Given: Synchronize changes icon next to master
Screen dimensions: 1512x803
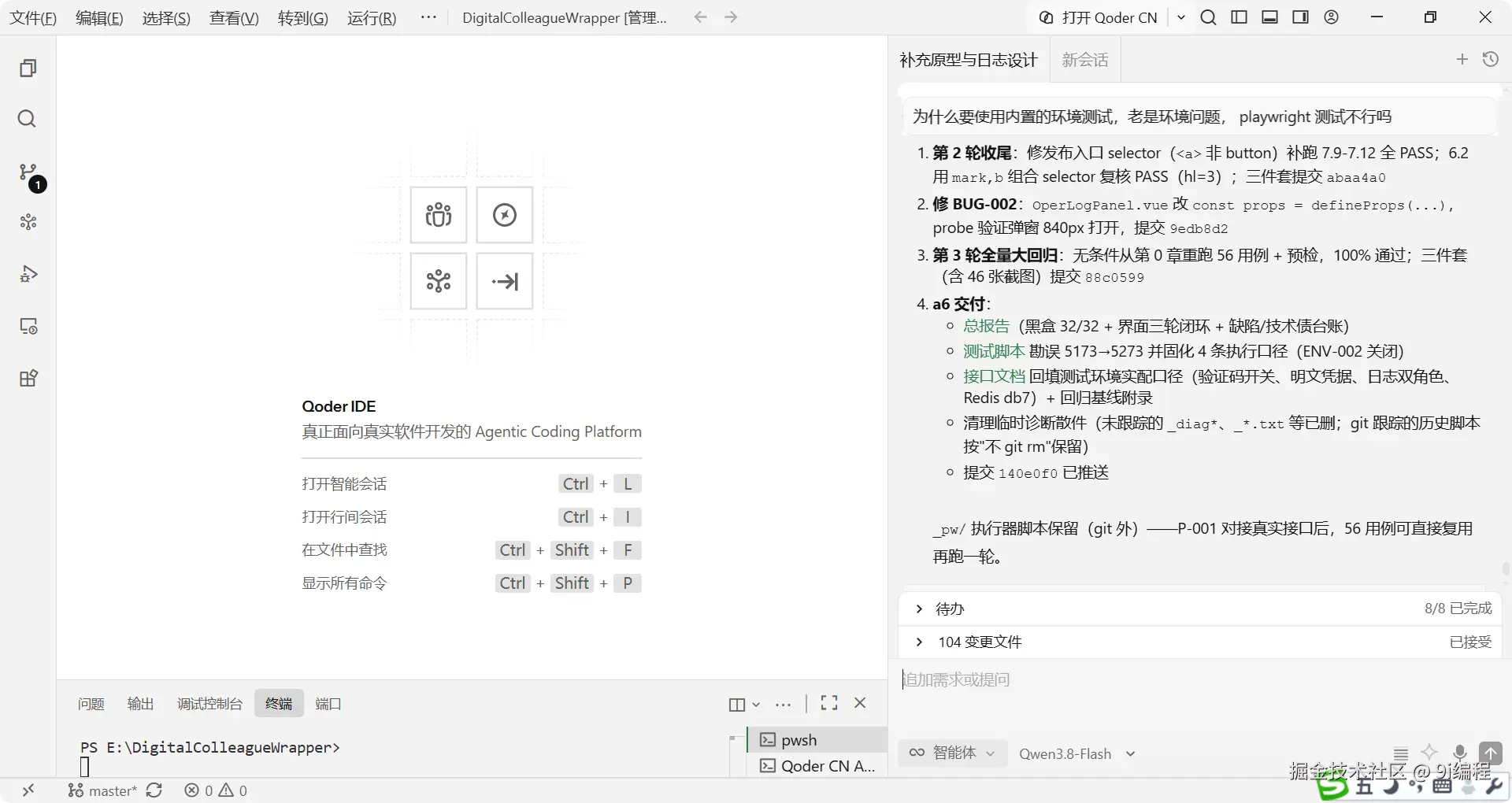Looking at the screenshot, I should coord(154,790).
